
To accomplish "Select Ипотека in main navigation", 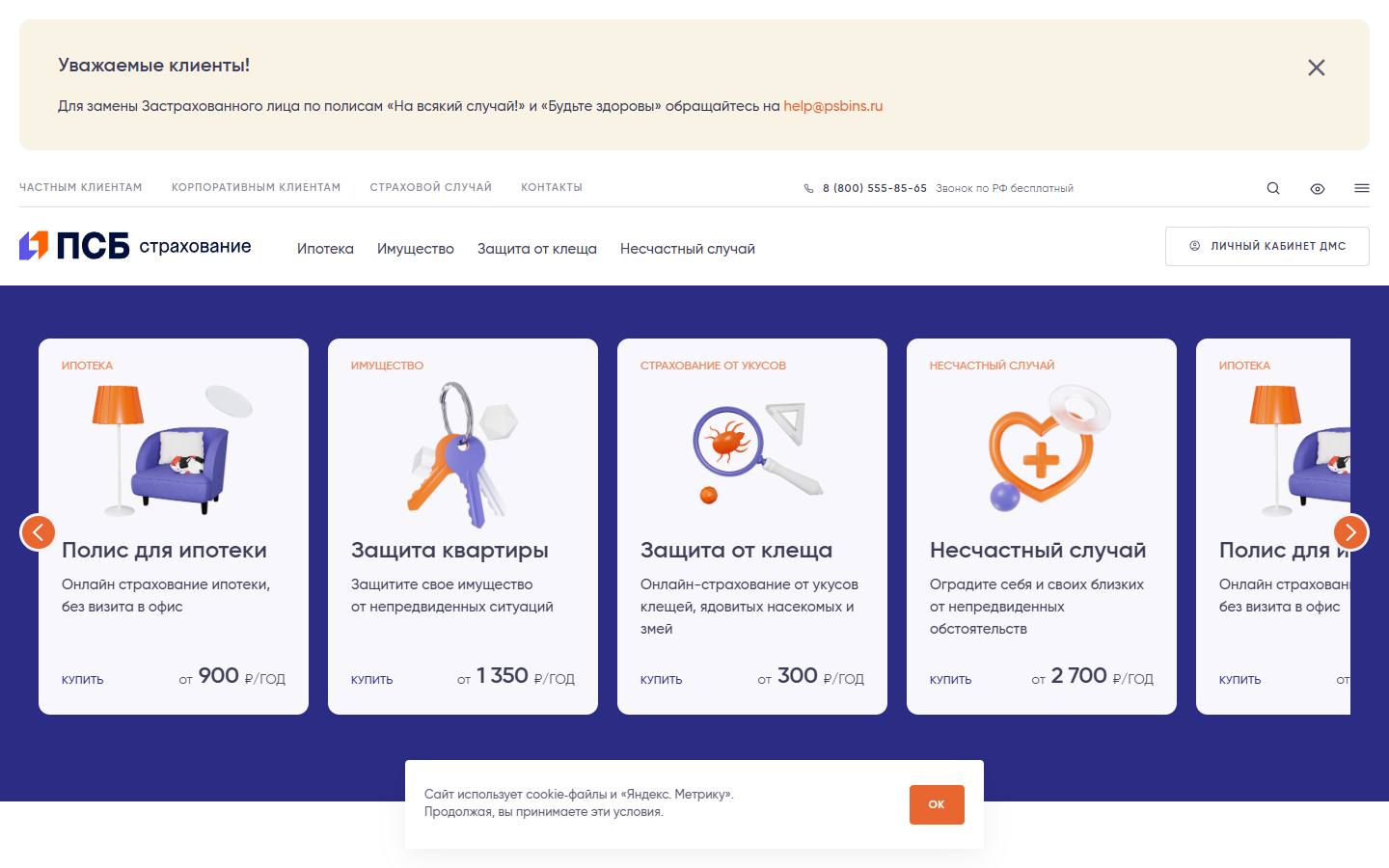I will (325, 249).
